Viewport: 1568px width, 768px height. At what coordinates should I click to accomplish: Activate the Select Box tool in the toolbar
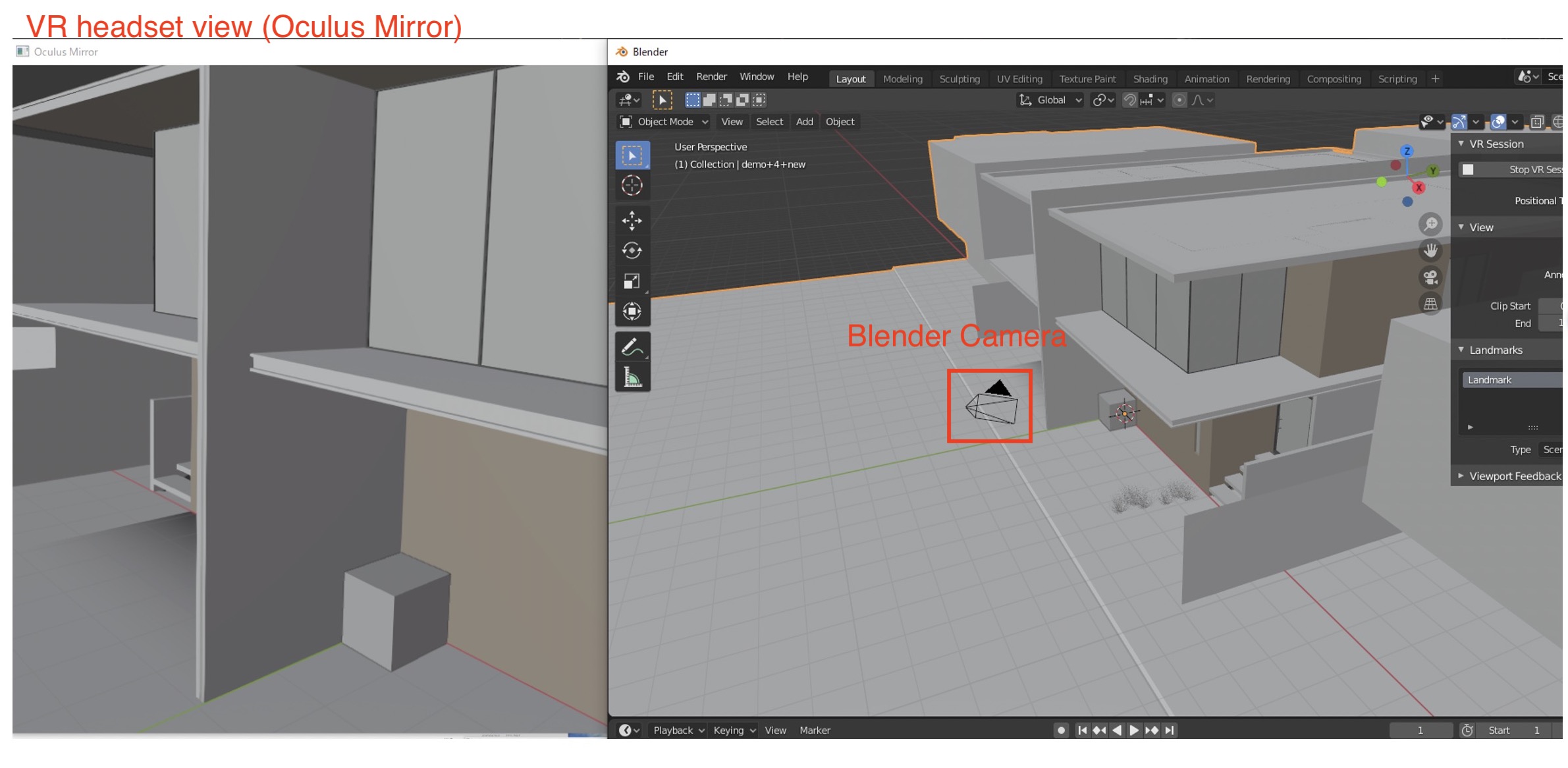632,155
